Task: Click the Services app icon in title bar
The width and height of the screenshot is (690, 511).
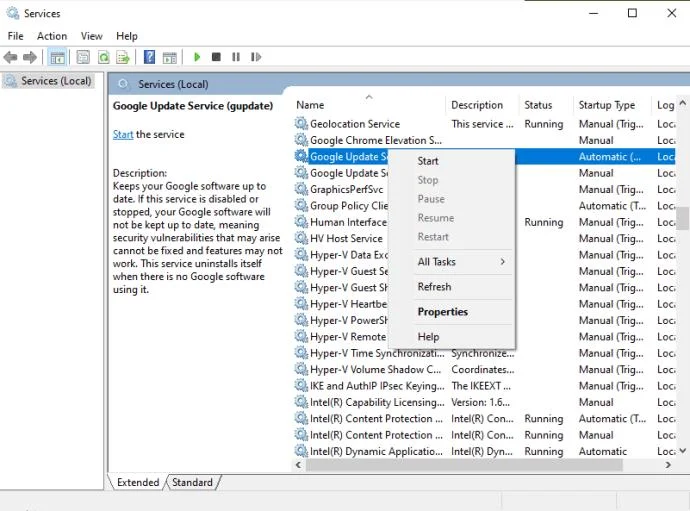Action: tap(13, 13)
